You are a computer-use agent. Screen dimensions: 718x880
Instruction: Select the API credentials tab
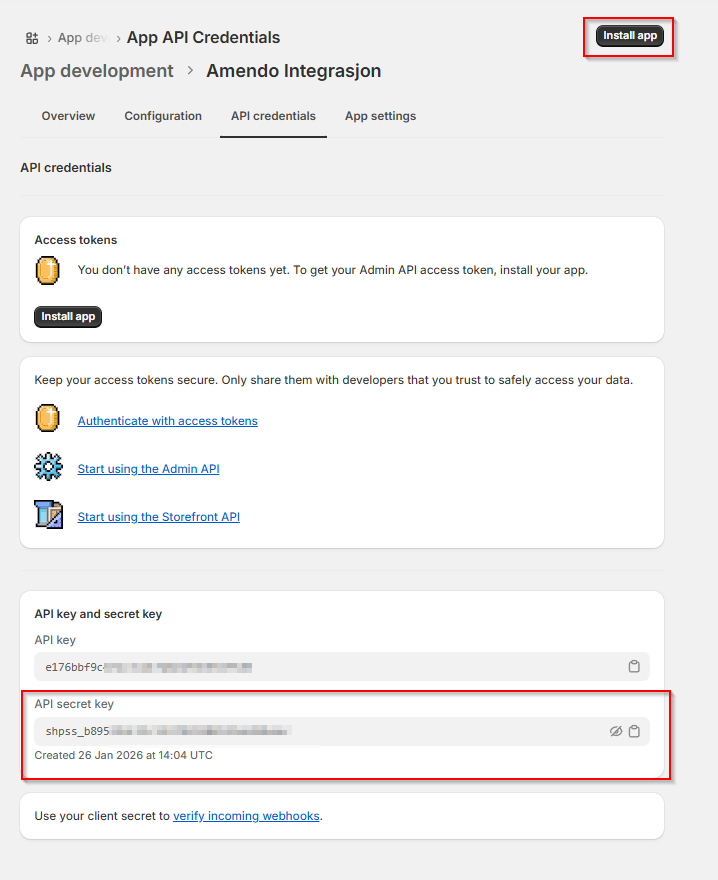273,116
